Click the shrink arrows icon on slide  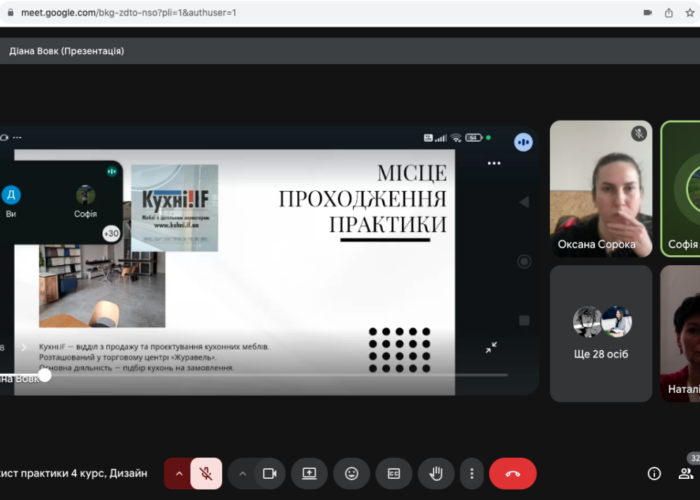[x=492, y=347]
